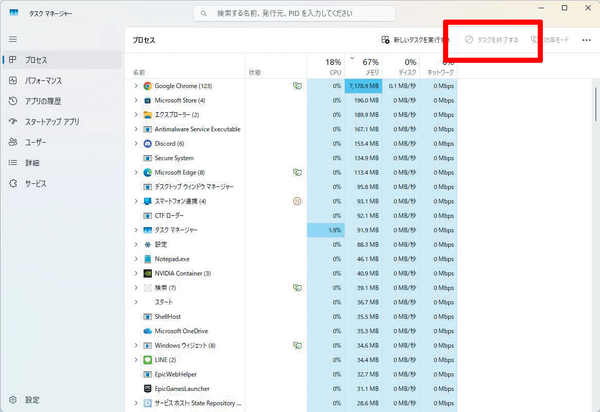Open the プロセス tab in sidebar
The width and height of the screenshot is (600, 412).
point(62,60)
